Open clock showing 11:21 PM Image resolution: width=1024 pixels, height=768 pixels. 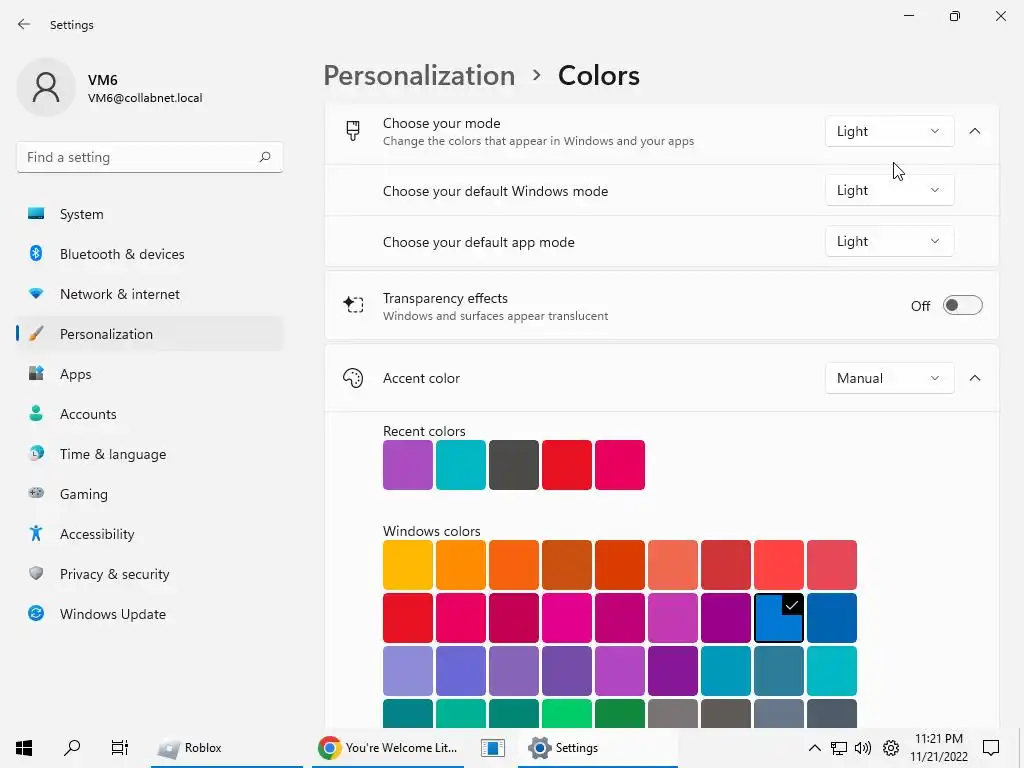(x=938, y=748)
